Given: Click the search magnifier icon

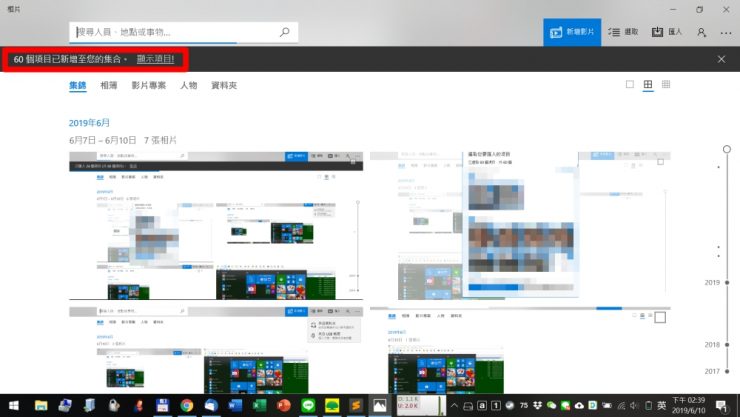Looking at the screenshot, I should point(284,32).
